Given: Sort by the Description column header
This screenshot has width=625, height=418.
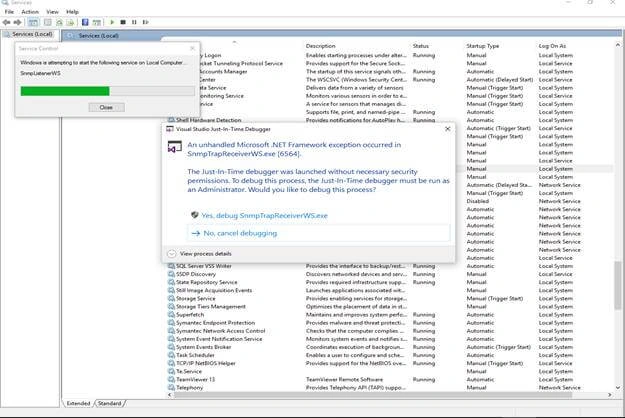Looking at the screenshot, I should (320, 46).
